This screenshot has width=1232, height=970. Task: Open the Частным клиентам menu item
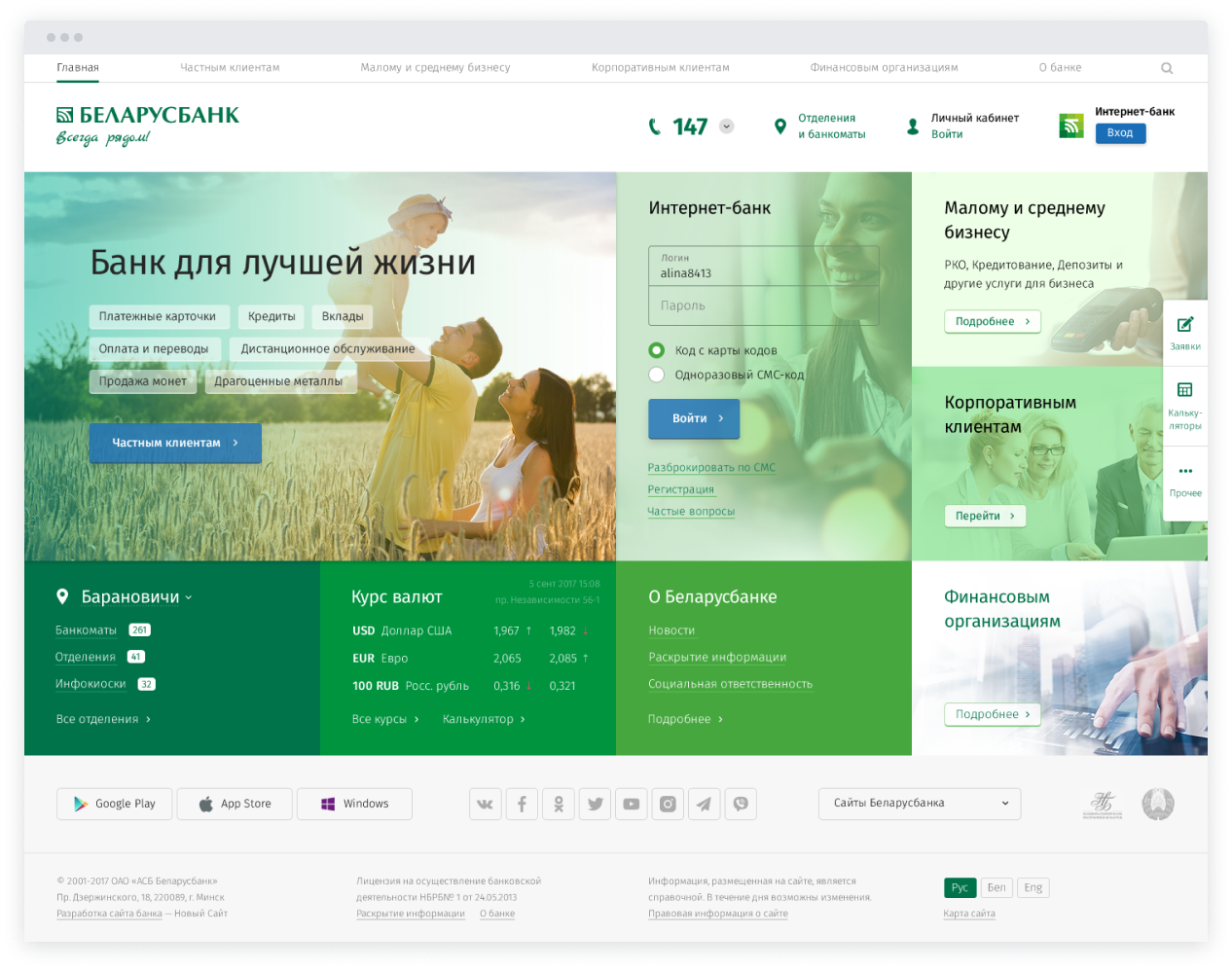coord(230,68)
